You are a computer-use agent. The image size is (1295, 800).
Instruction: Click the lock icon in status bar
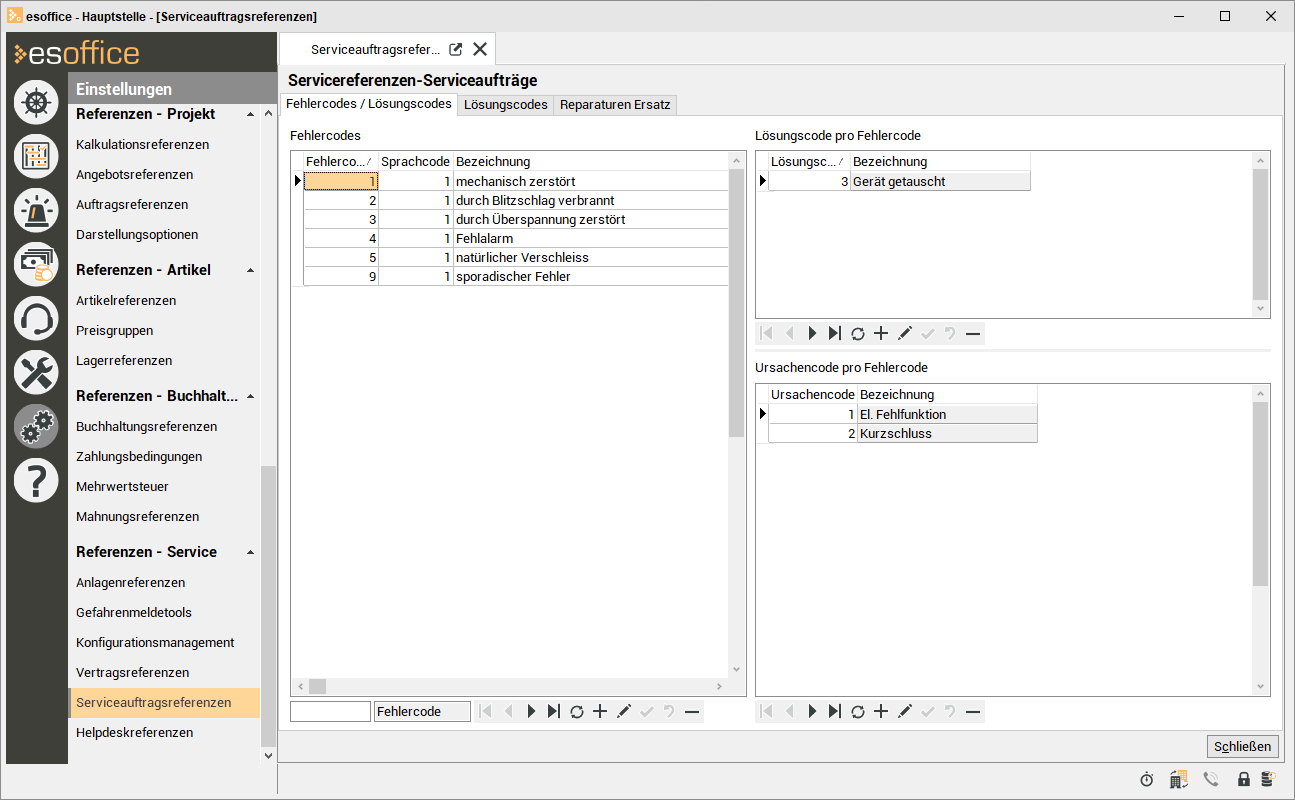click(x=1243, y=779)
